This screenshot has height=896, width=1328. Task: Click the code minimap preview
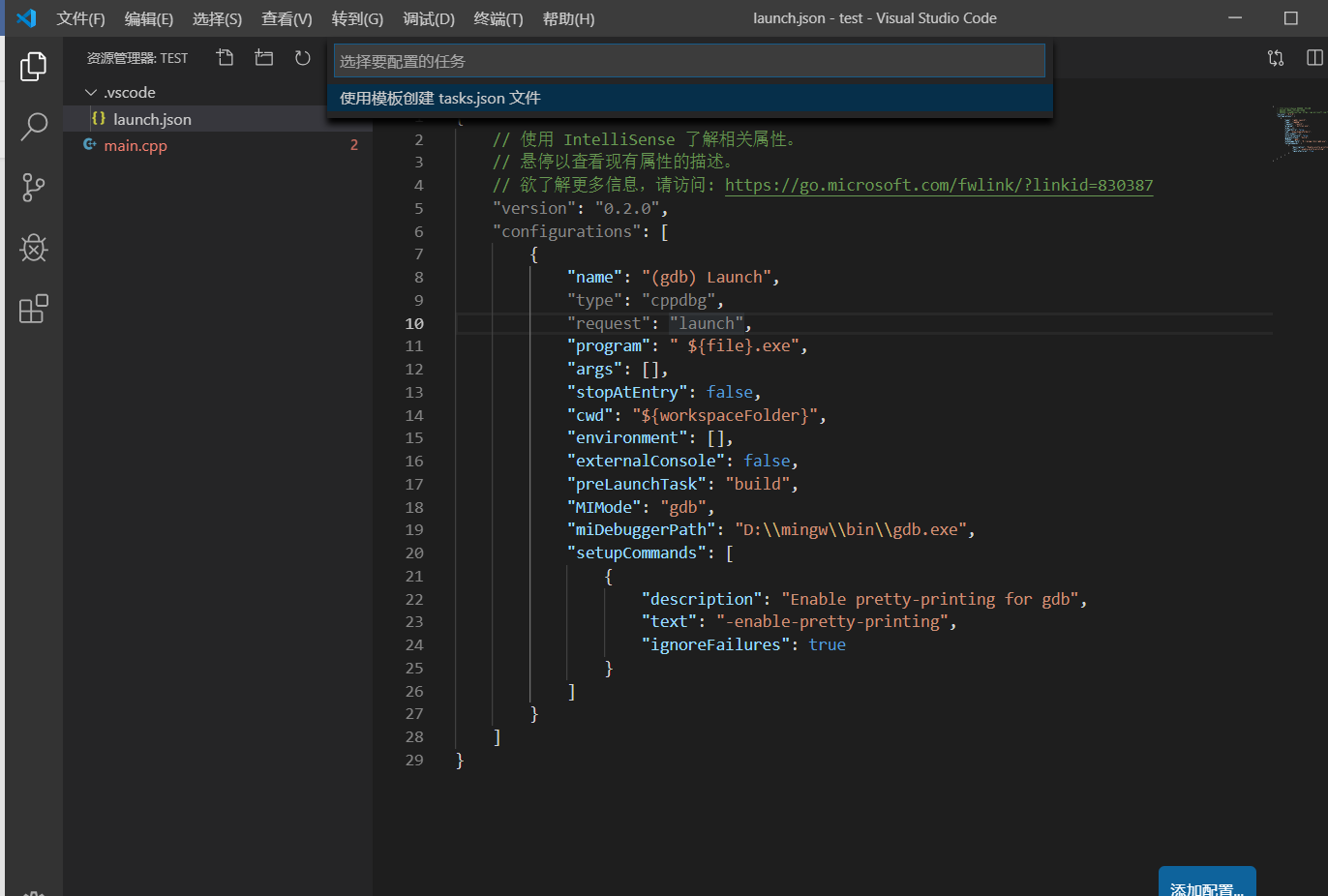click(1299, 134)
